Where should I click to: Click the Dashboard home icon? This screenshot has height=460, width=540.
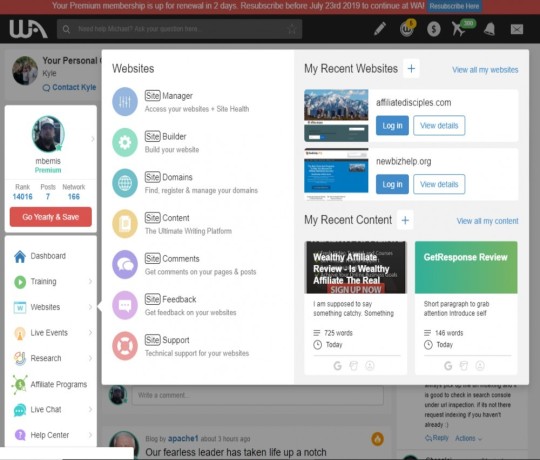(x=20, y=256)
